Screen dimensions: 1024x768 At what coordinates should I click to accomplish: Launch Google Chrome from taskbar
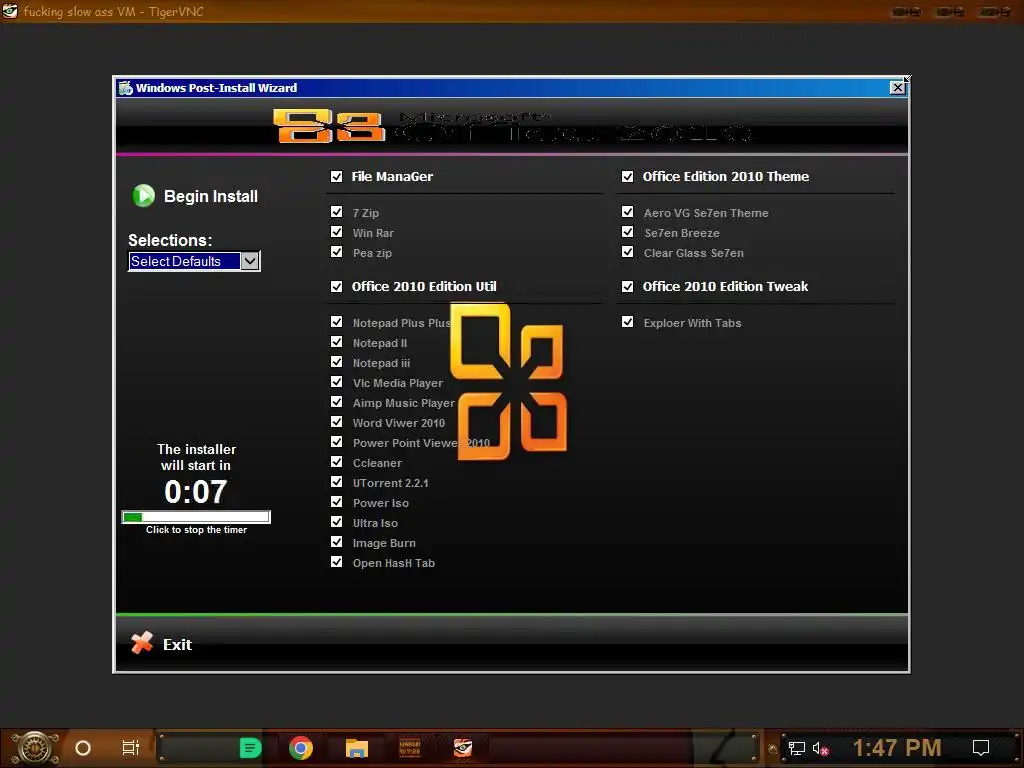coord(301,748)
